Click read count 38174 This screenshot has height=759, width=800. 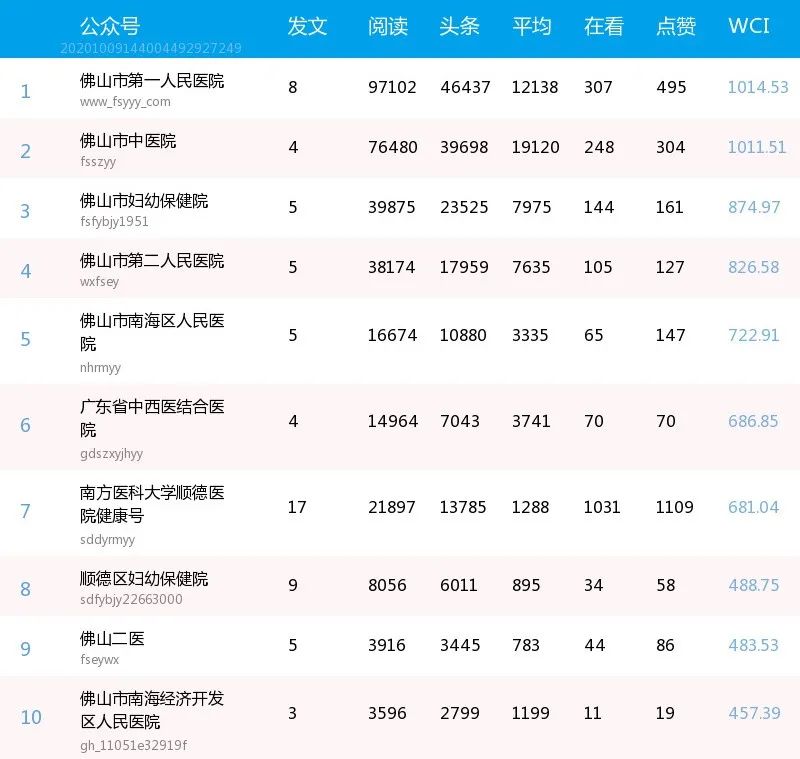pos(392,267)
